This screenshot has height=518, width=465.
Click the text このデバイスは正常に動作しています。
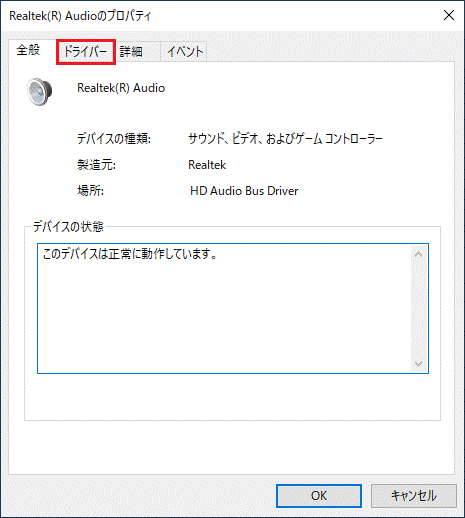pos(130,254)
